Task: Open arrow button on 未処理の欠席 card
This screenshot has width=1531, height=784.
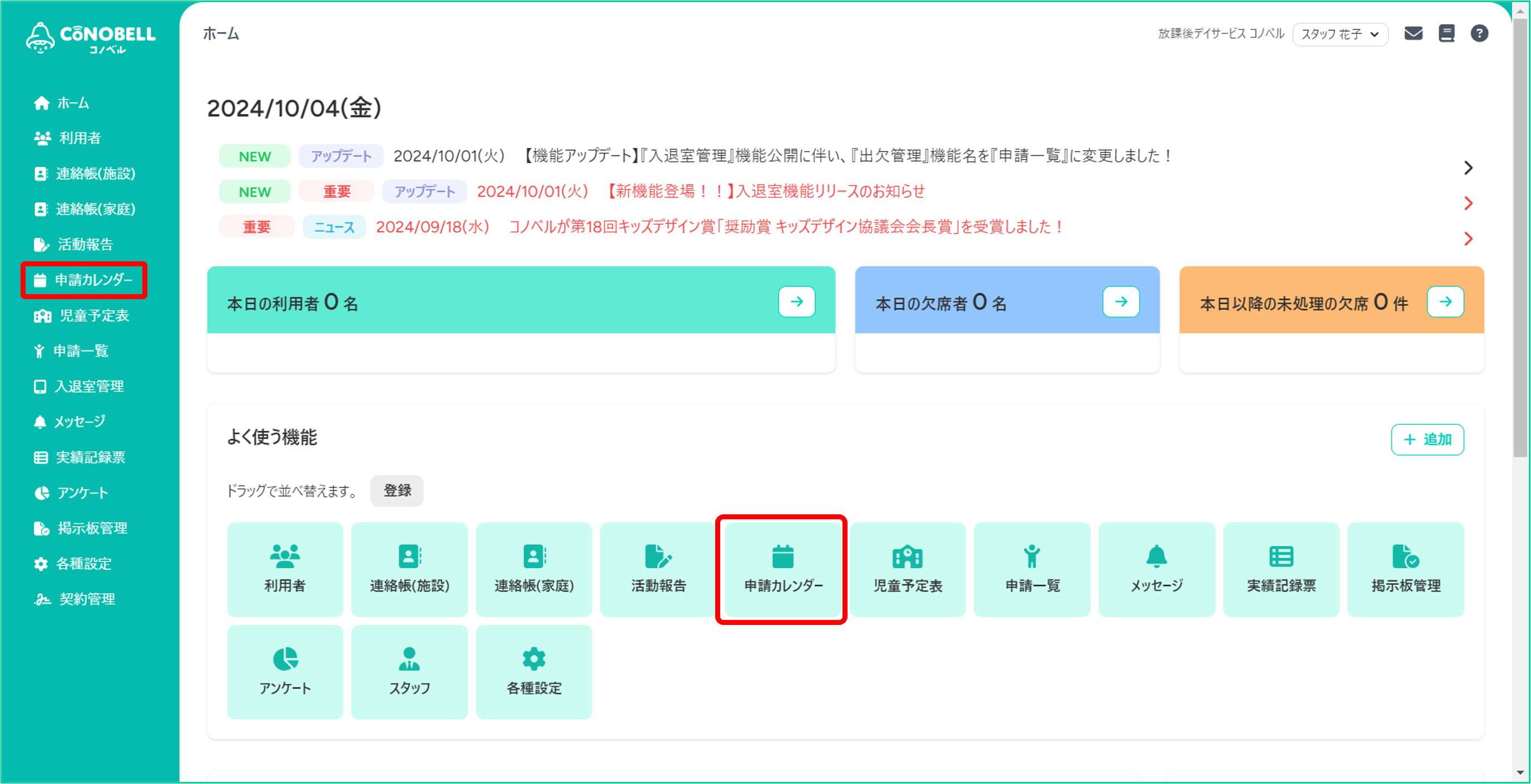Action: [1445, 301]
